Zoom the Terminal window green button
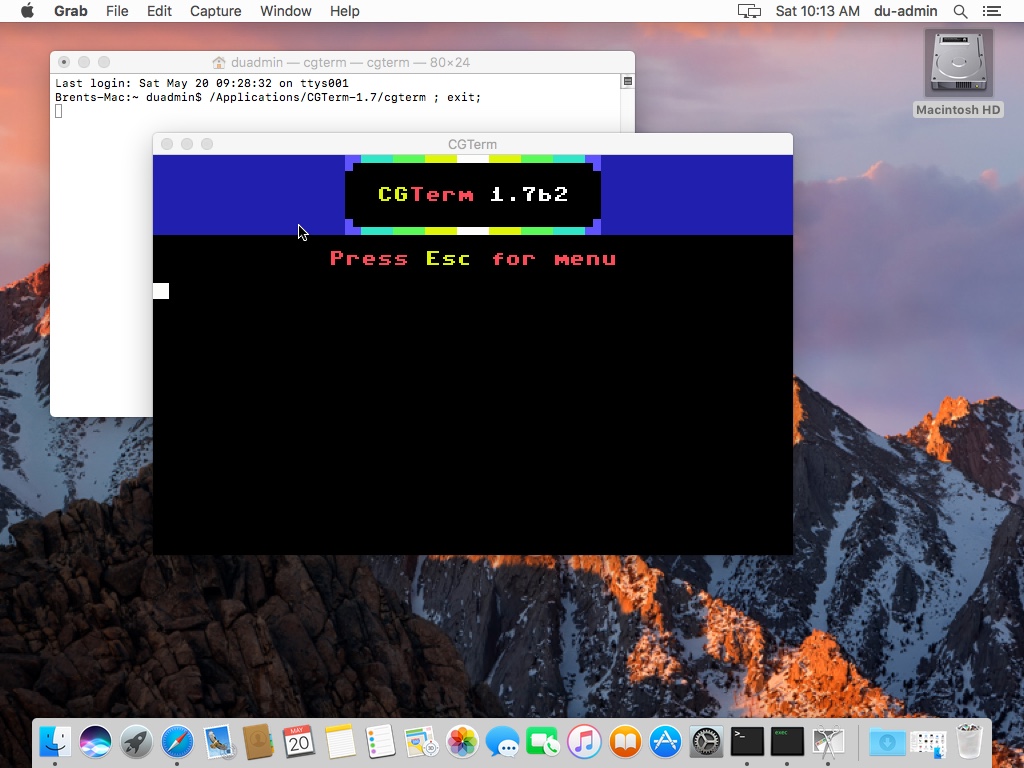Screen dimensions: 1024x768 click(x=104, y=62)
